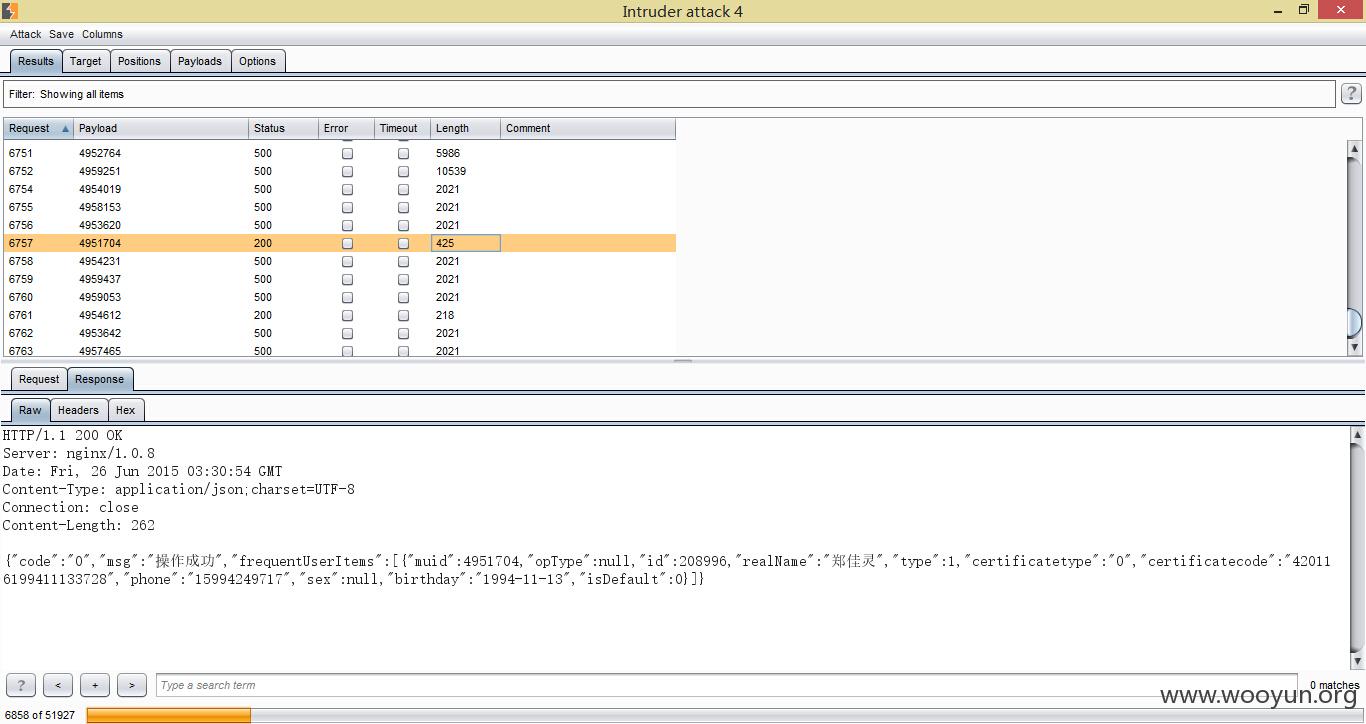Select request row 6759

pyautogui.click(x=339, y=279)
